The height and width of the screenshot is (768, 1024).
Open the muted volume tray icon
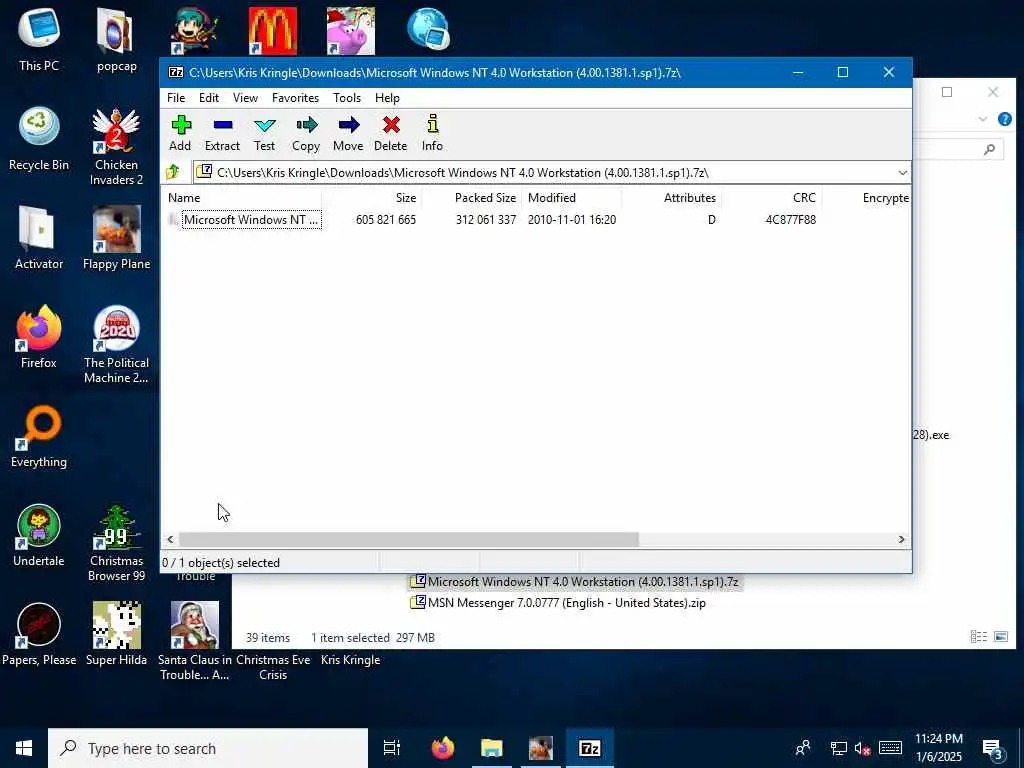click(x=862, y=748)
